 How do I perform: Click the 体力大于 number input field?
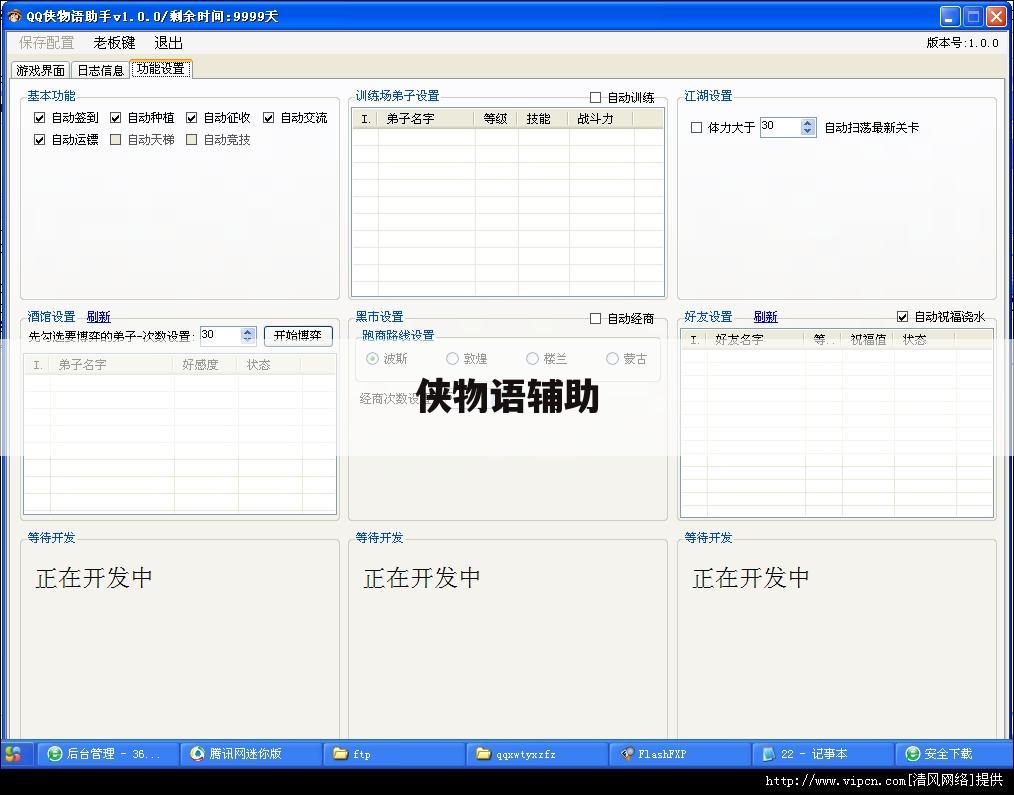click(781, 127)
